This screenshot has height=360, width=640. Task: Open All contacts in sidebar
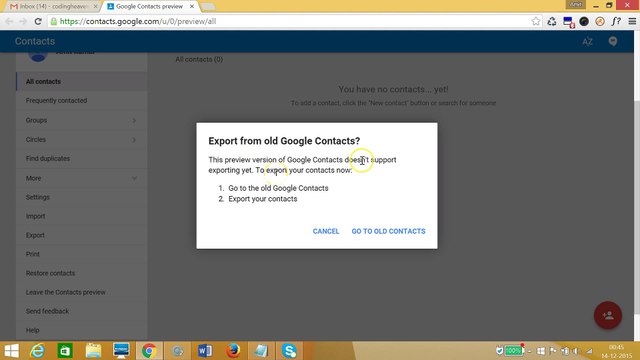pos(82,82)
